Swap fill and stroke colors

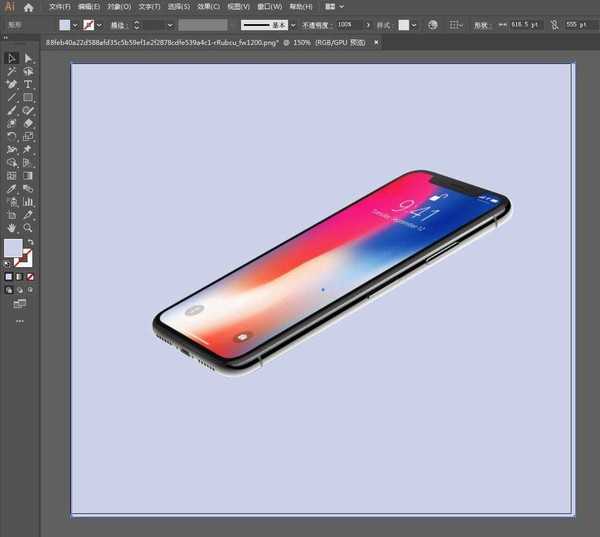[30, 242]
